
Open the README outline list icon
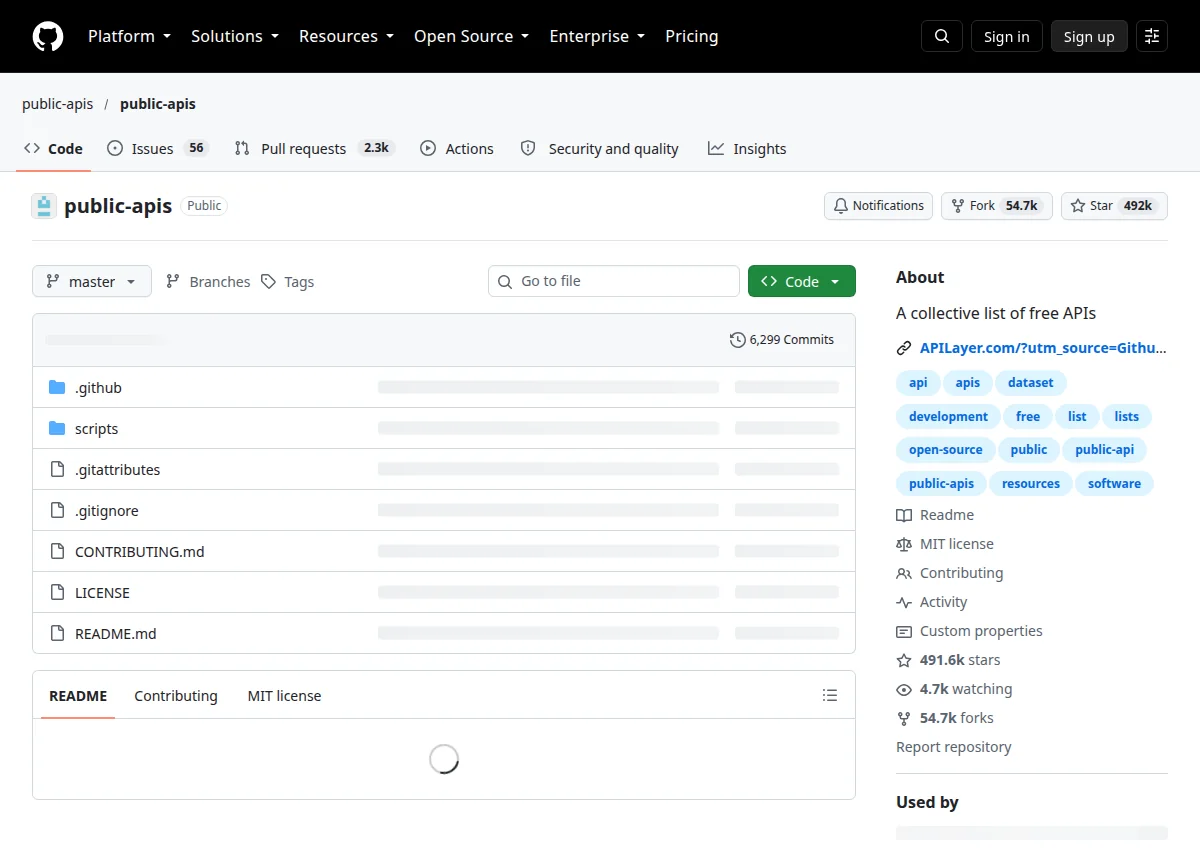click(x=830, y=695)
